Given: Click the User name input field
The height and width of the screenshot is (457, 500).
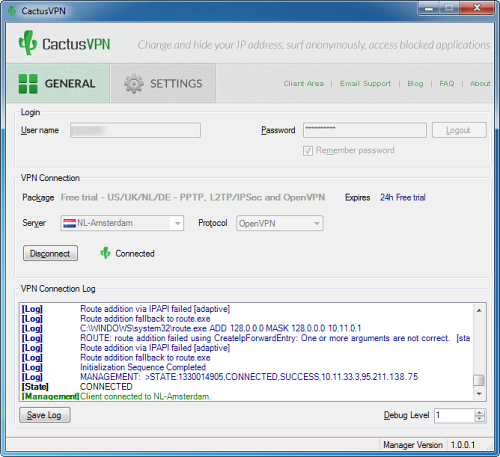Looking at the screenshot, I should pos(135,130).
